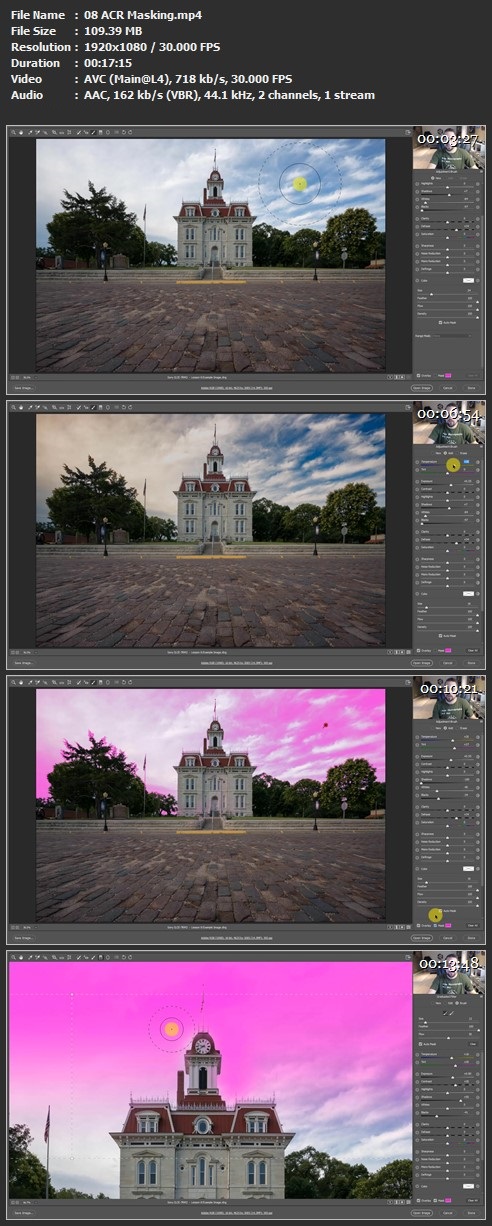Open workflow options link in 00:03:27 frame

click(235, 387)
